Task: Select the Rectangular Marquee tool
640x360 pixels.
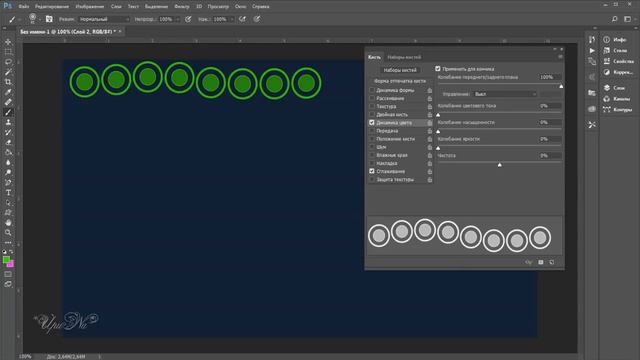Action: tap(8, 52)
